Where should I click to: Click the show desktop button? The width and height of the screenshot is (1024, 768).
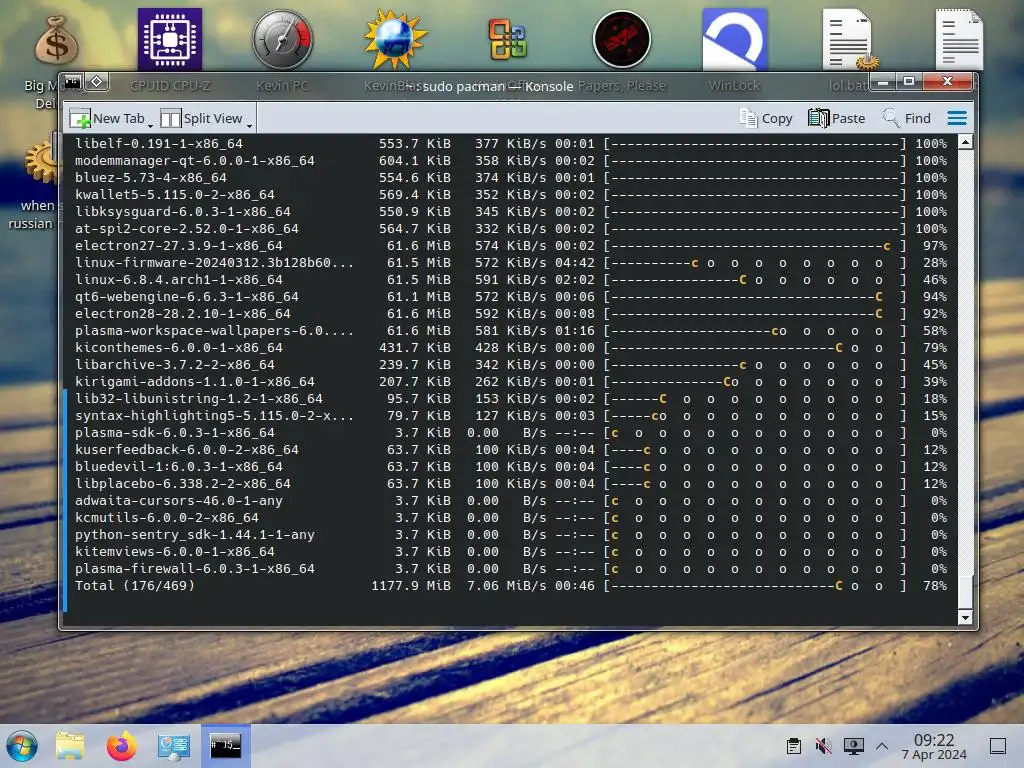[x=998, y=746]
